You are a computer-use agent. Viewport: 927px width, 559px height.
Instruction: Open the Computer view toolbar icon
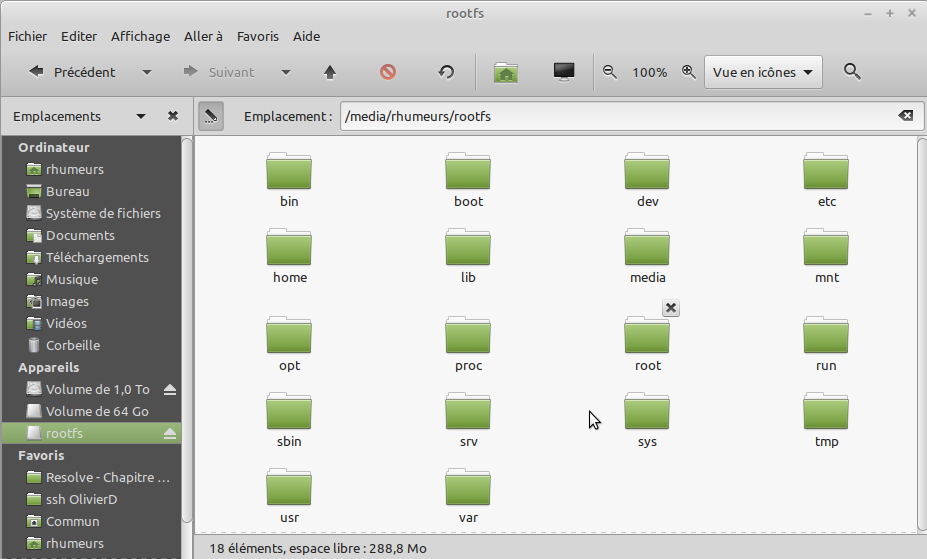pyautogui.click(x=564, y=72)
